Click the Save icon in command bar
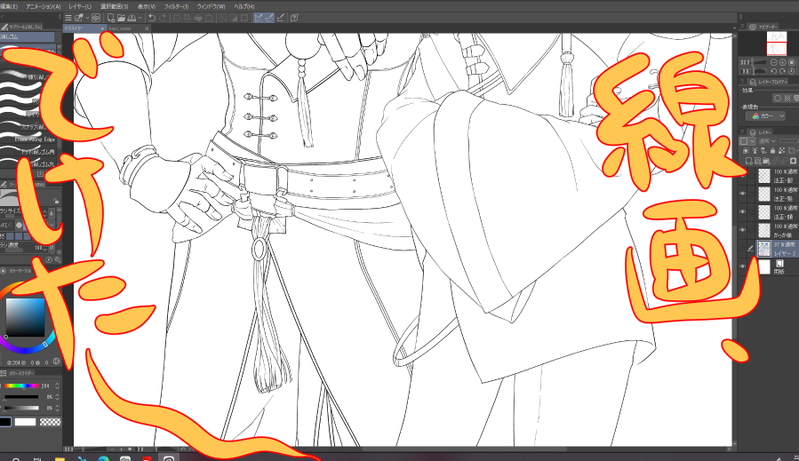 pyautogui.click(x=131, y=18)
